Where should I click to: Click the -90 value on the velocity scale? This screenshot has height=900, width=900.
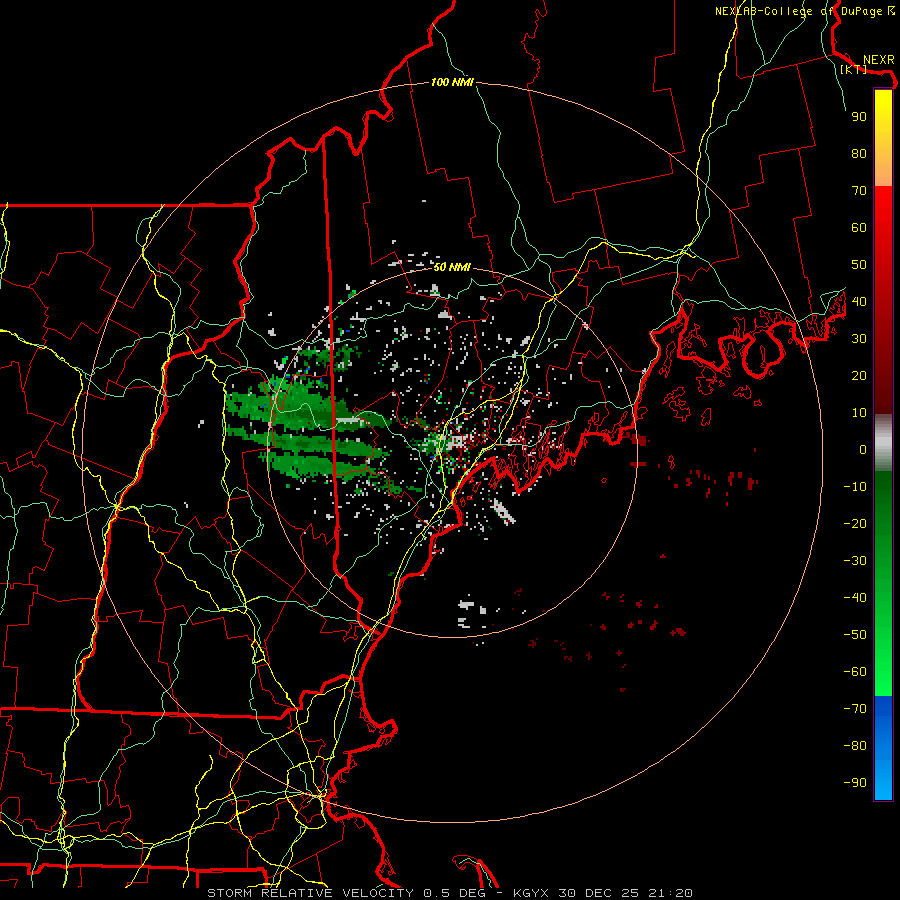coord(855,783)
